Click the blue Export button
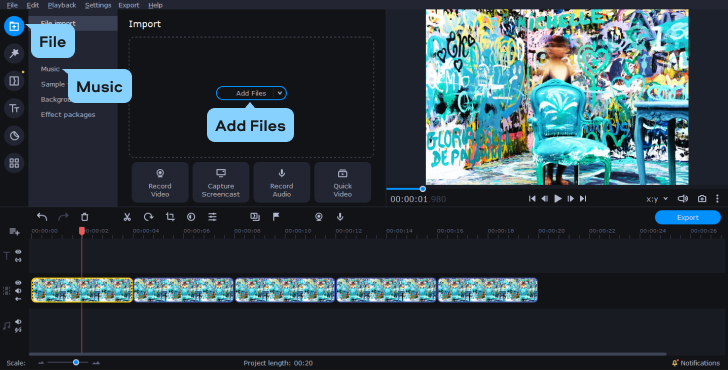This screenshot has height=370, width=728. click(x=688, y=217)
